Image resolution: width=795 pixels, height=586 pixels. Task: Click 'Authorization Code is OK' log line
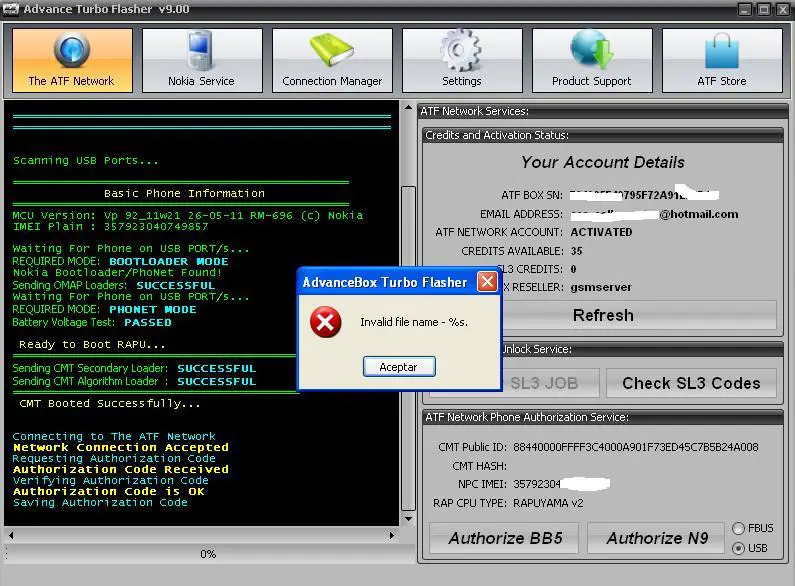pos(109,492)
